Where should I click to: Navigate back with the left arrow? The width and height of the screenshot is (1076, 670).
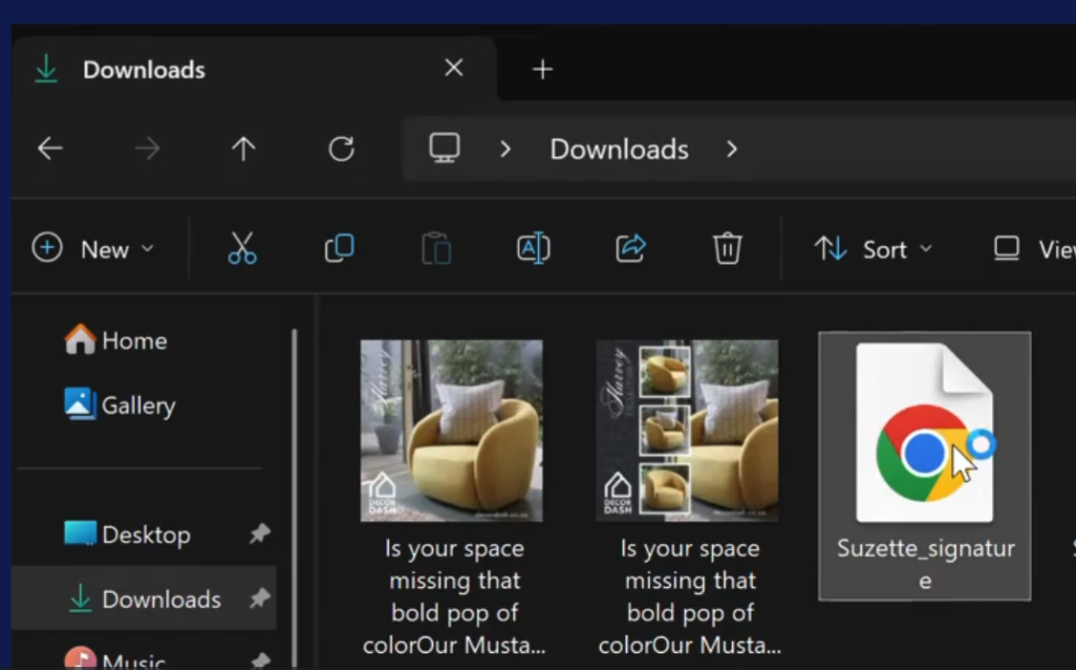50,149
